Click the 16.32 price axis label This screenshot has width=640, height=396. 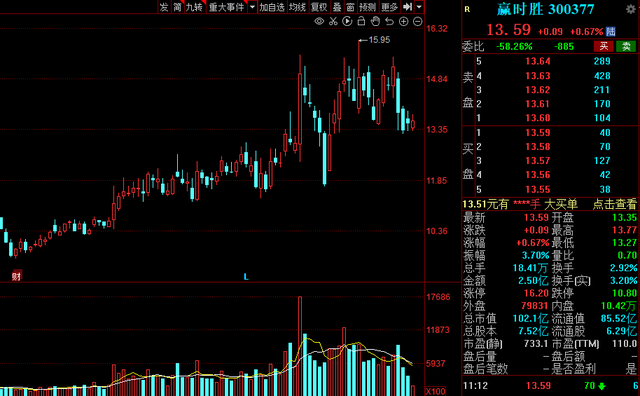click(437, 29)
